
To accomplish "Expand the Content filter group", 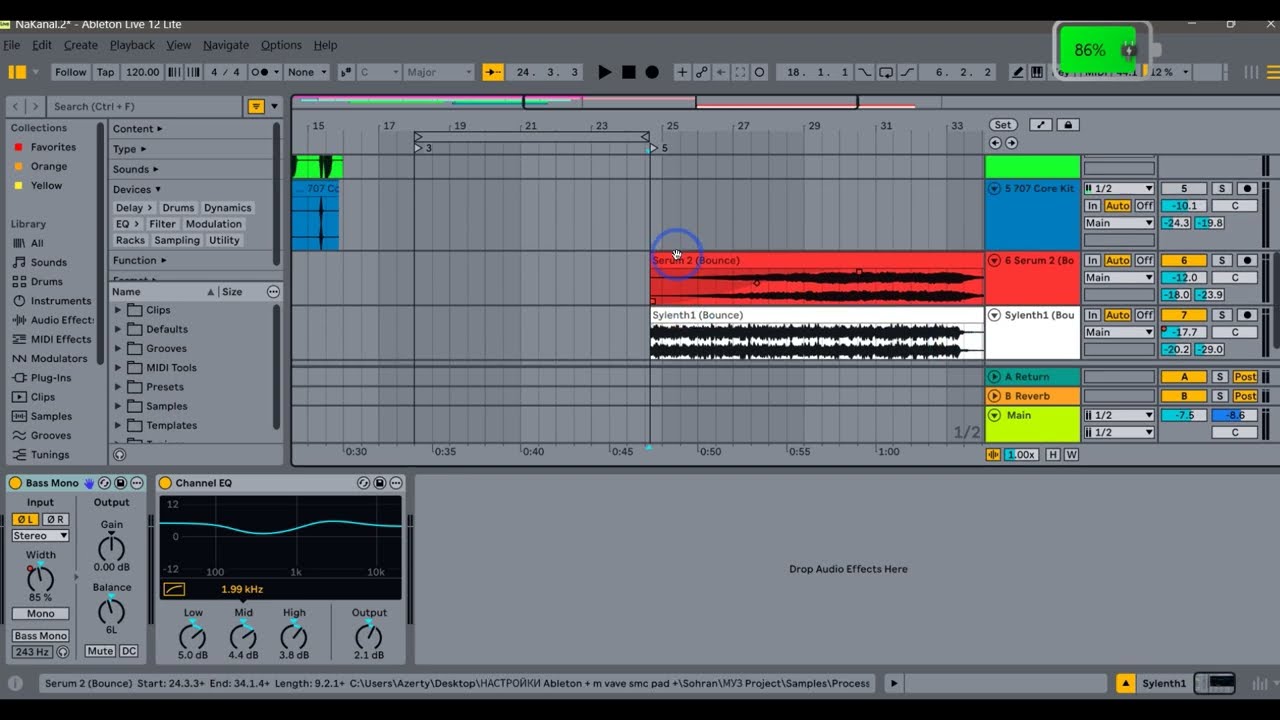I will pyautogui.click(x=137, y=129).
